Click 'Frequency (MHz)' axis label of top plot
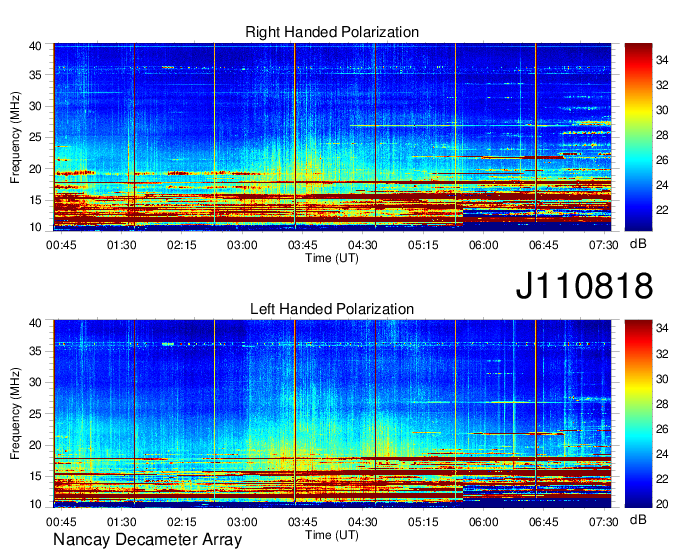The height and width of the screenshot is (552, 680). point(15,137)
